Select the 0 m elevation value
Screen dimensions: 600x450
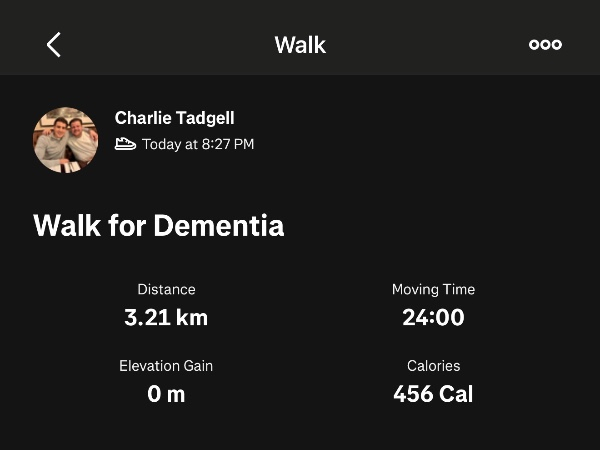coord(166,394)
